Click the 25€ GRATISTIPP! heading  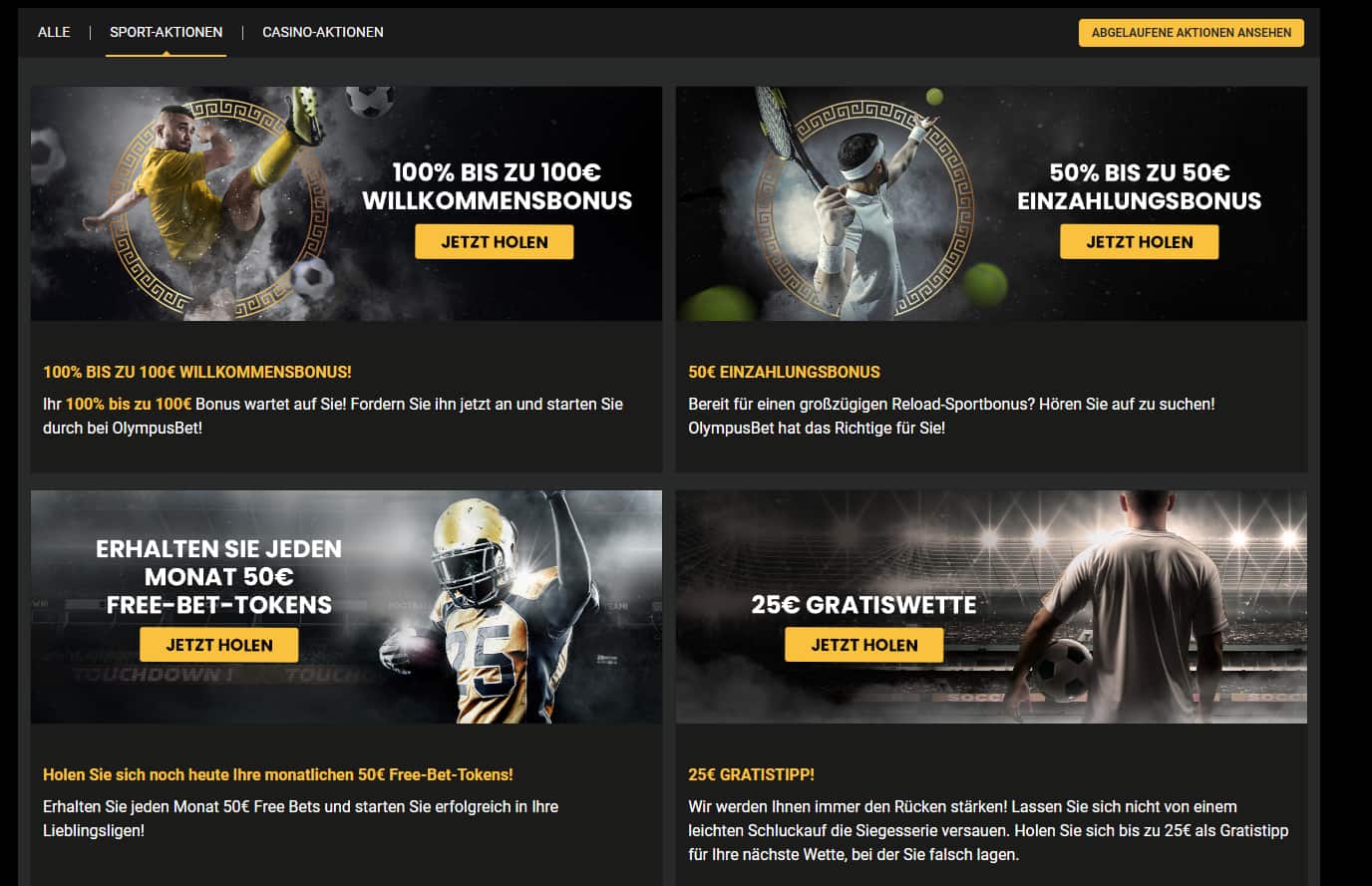pos(751,774)
